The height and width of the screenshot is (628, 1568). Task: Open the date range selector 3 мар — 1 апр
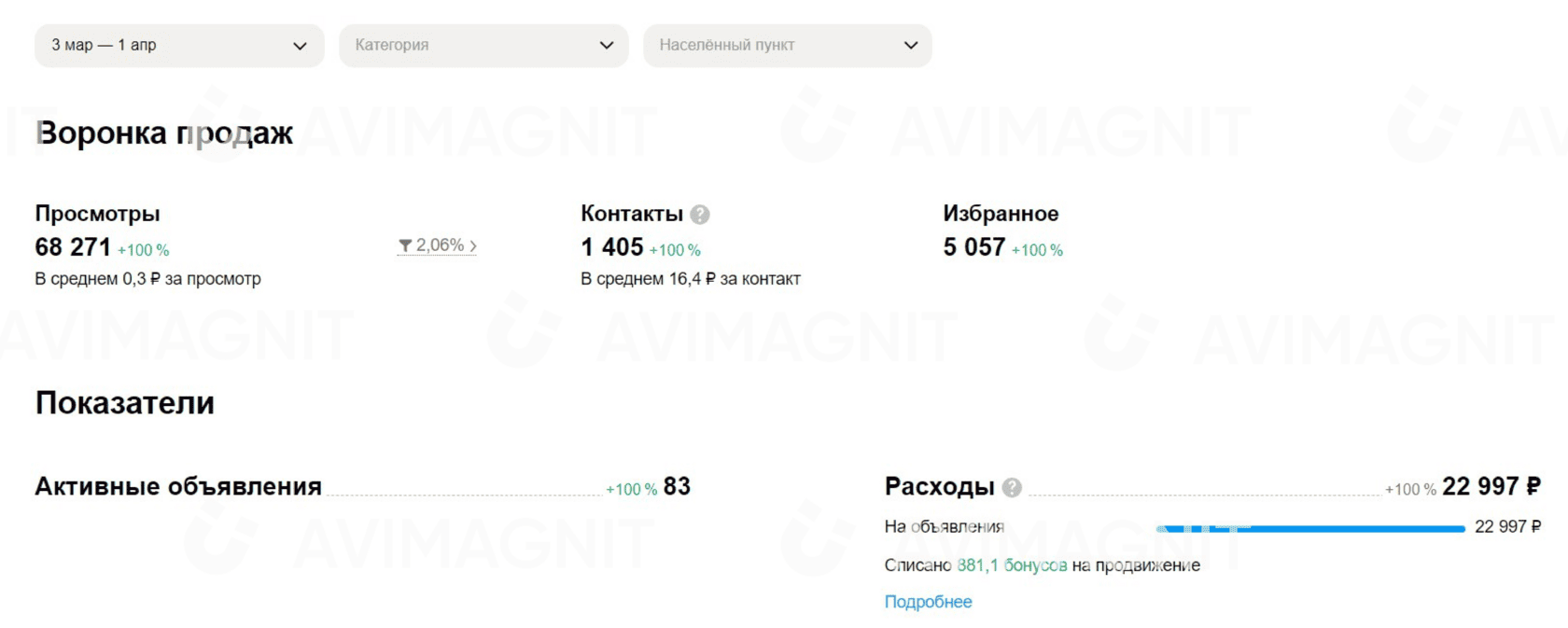(179, 44)
